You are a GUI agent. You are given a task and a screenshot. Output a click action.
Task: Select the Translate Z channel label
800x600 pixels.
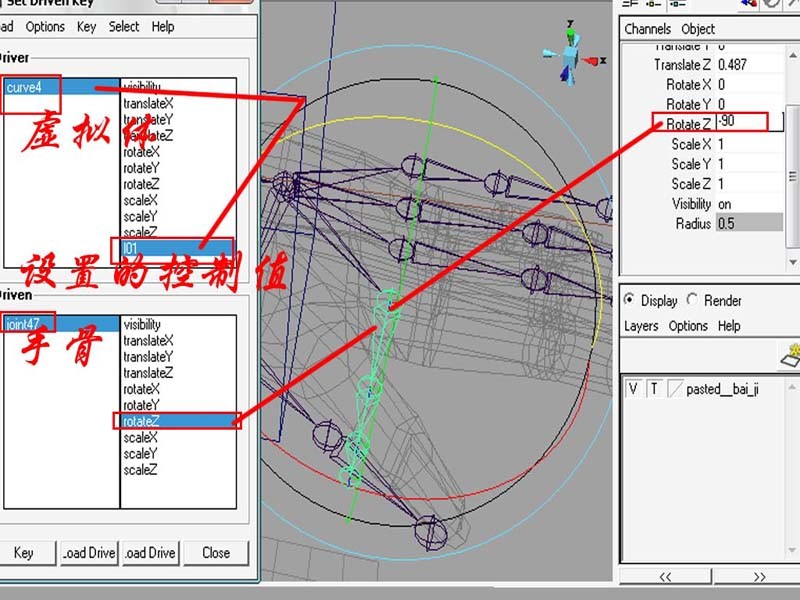pyautogui.click(x=682, y=65)
